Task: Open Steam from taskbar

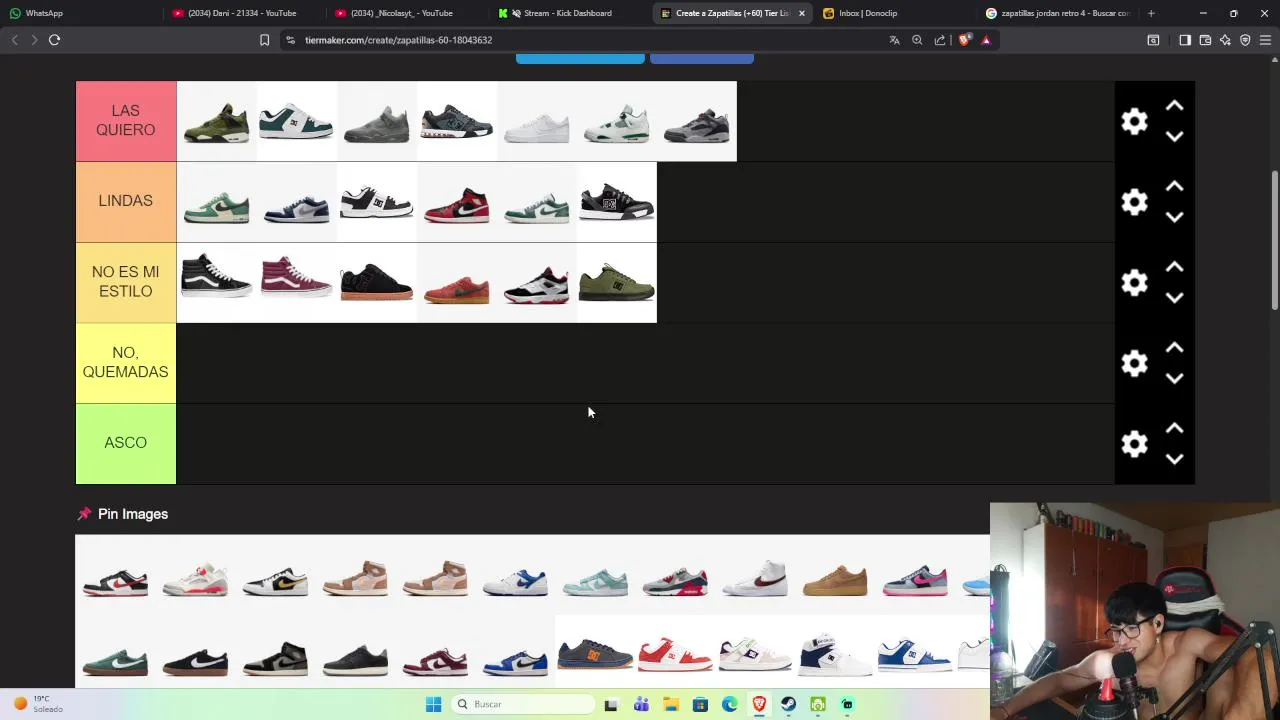Action: (788, 704)
